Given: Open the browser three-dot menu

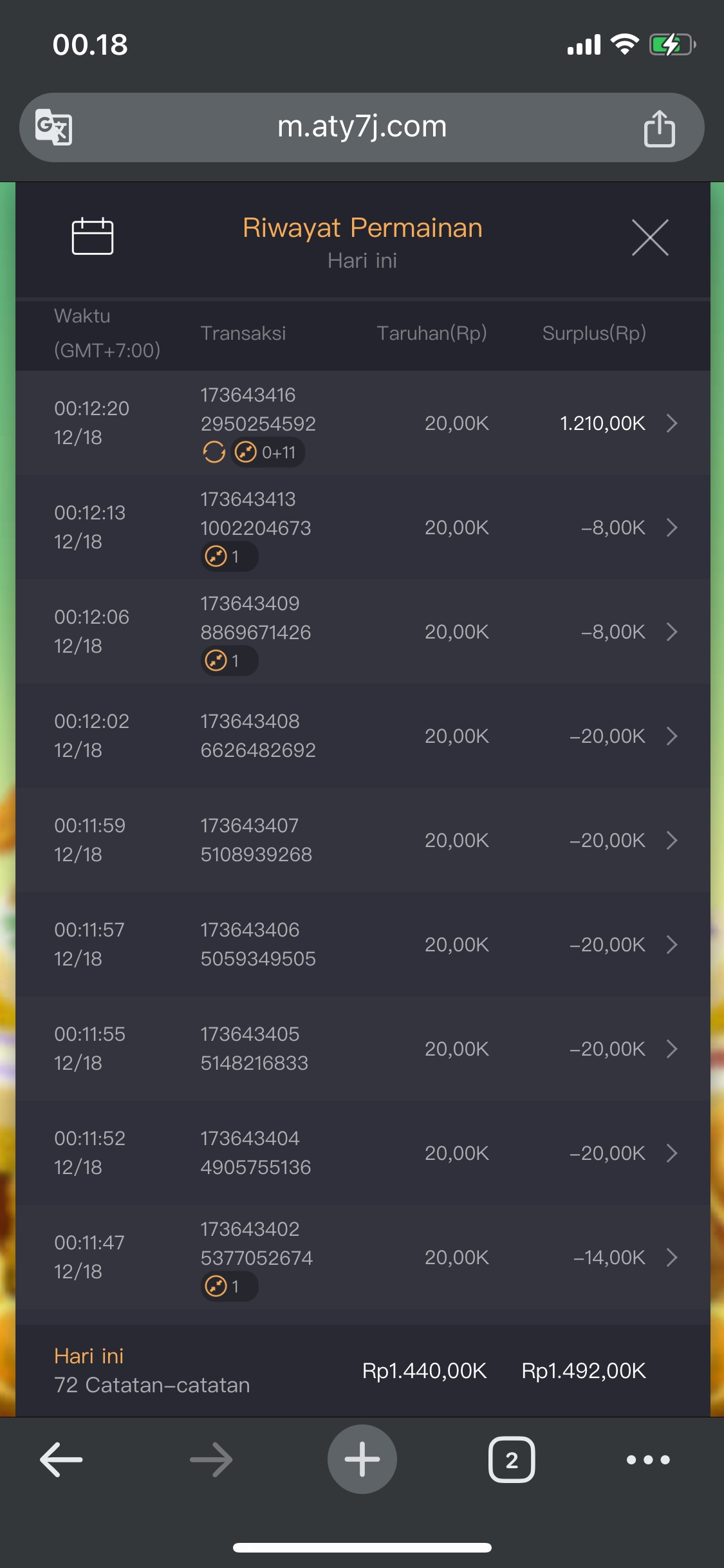Looking at the screenshot, I should pyautogui.click(x=648, y=1459).
